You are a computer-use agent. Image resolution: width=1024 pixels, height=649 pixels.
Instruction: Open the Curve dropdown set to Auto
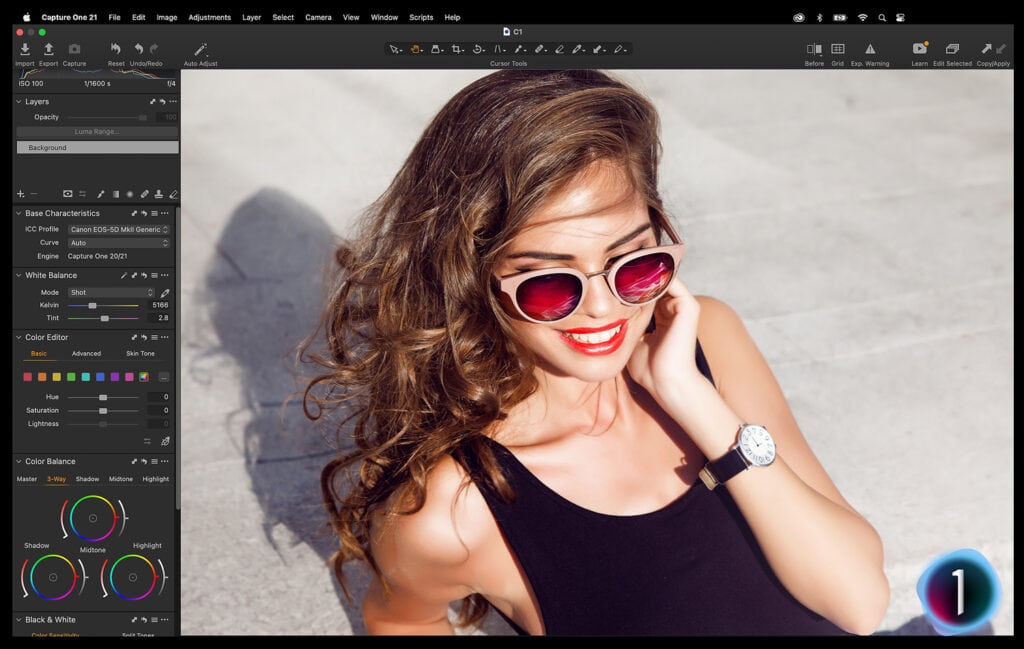point(119,243)
